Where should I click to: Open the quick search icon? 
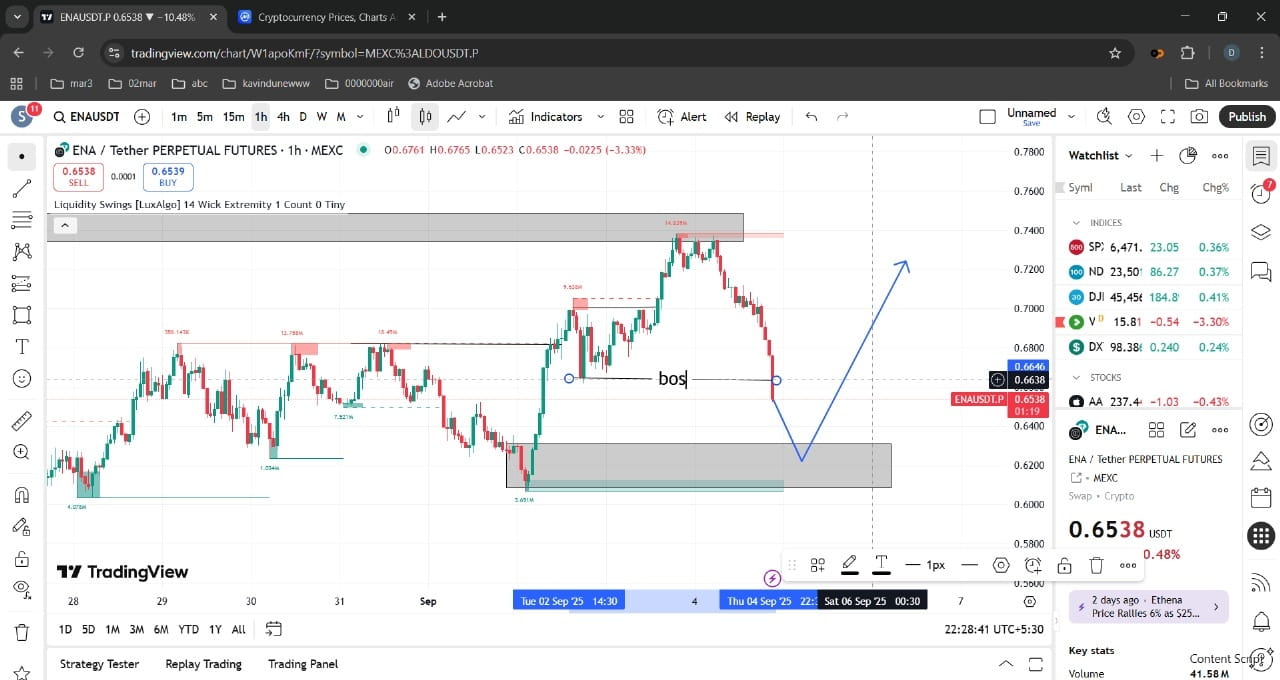(x=1105, y=117)
